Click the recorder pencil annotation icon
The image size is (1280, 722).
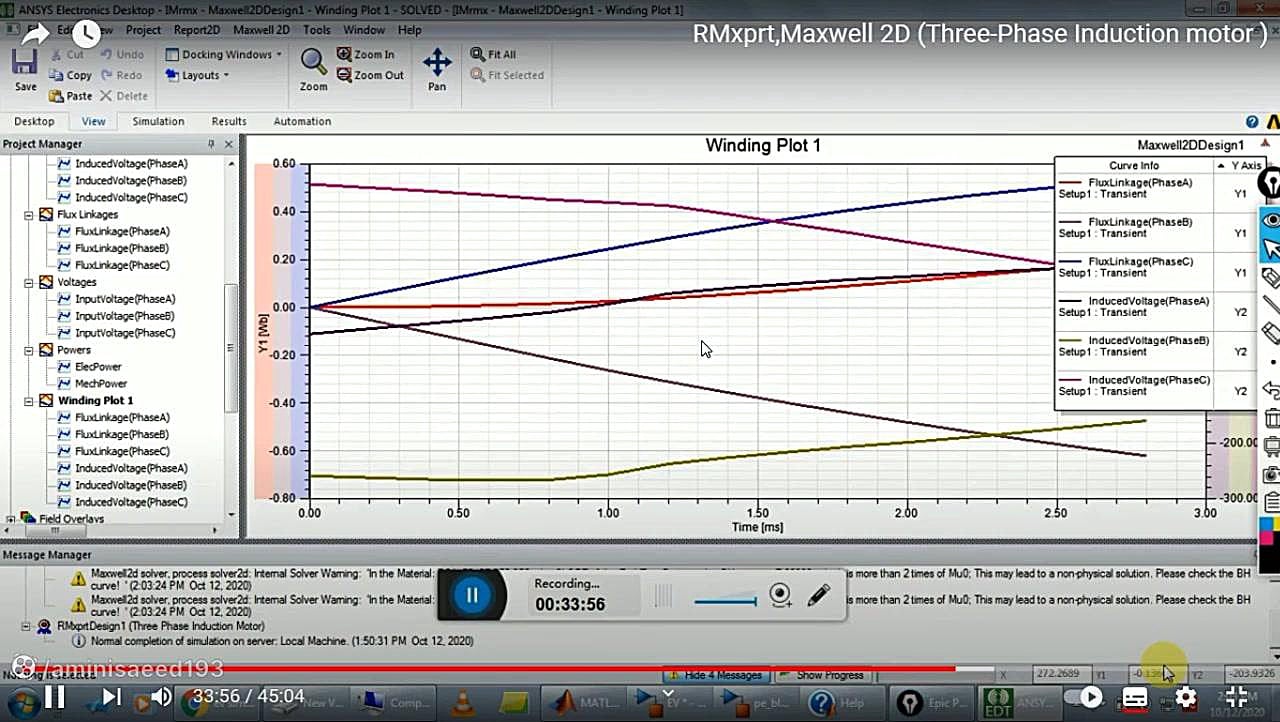[x=819, y=595]
